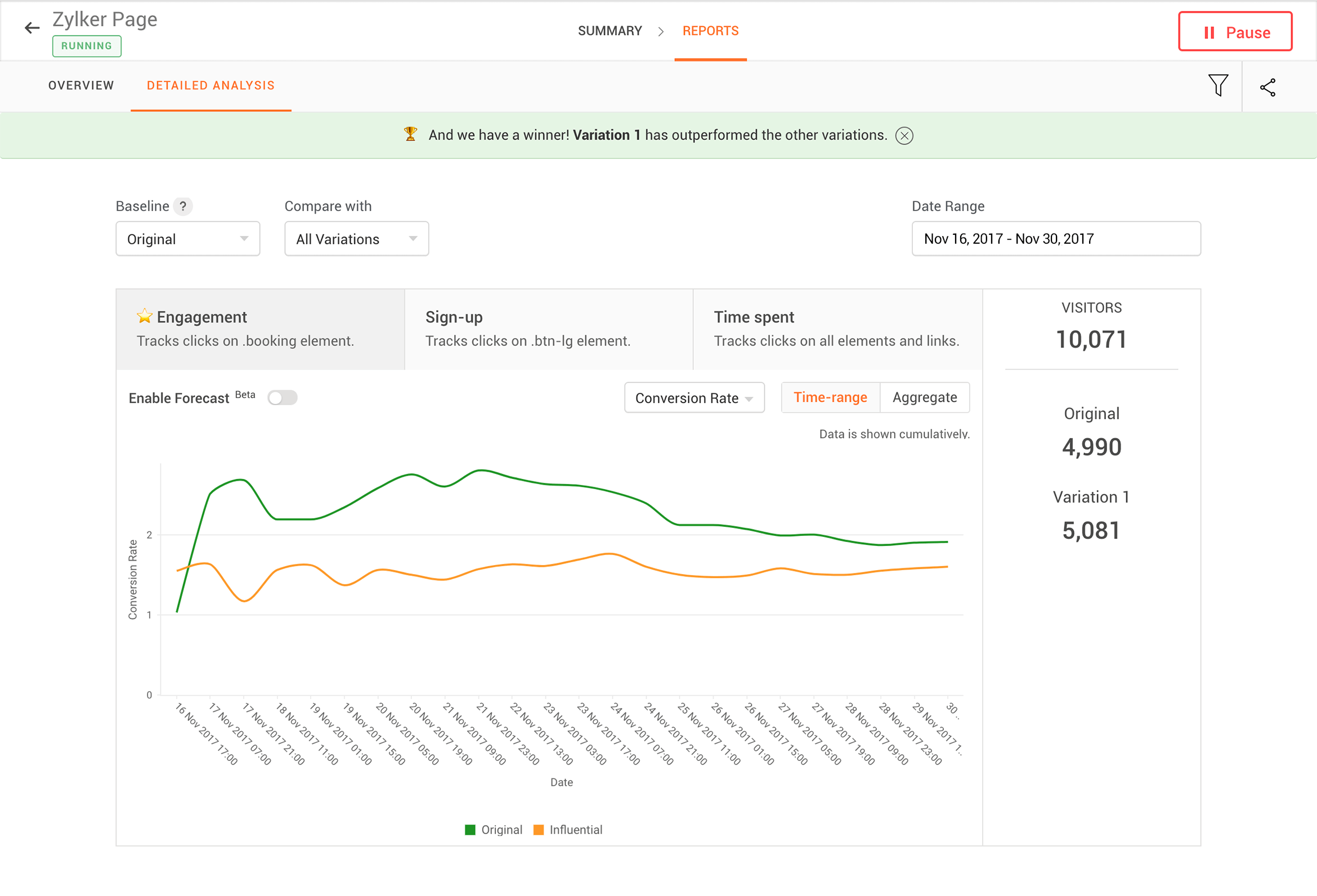This screenshot has height=896, width=1317.
Task: Open the Conversion Rate metric dropdown
Action: [693, 397]
